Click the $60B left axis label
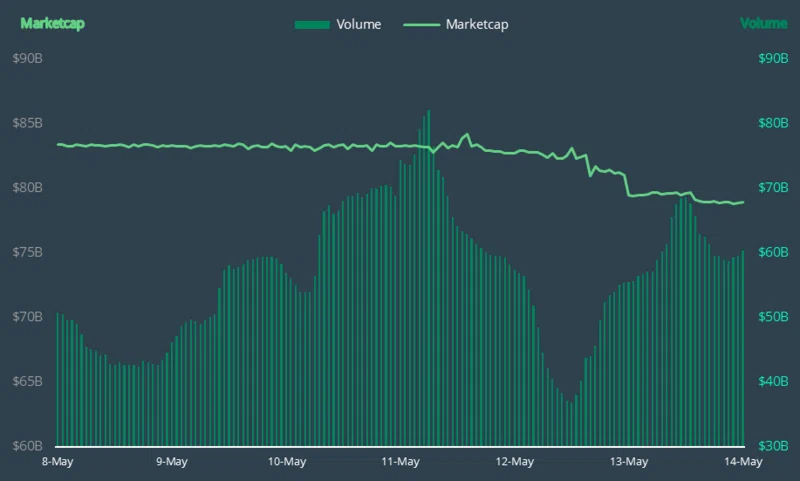The image size is (800, 481). [28, 446]
